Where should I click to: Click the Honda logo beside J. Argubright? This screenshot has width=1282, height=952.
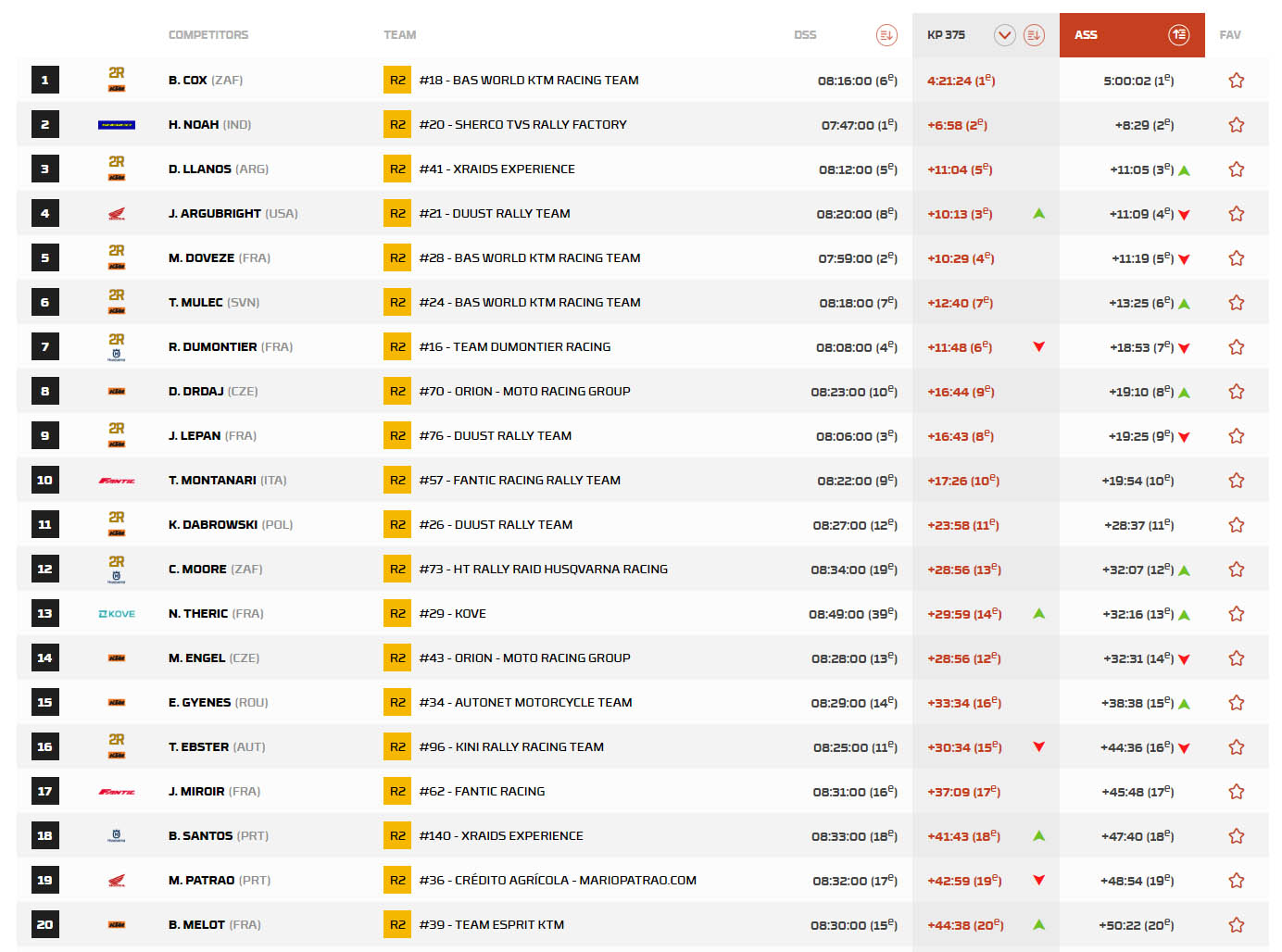coord(117,214)
